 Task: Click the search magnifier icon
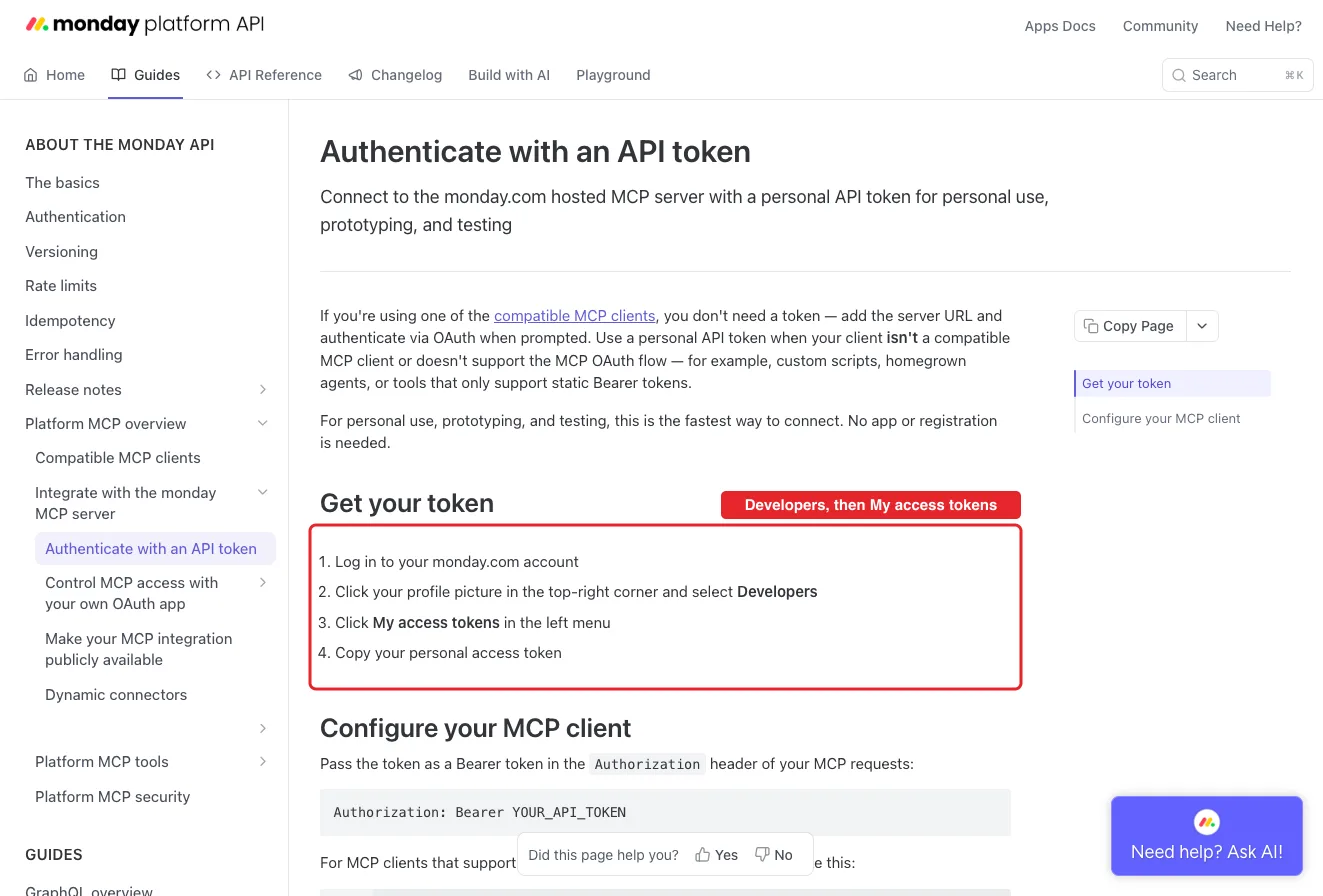(1180, 75)
